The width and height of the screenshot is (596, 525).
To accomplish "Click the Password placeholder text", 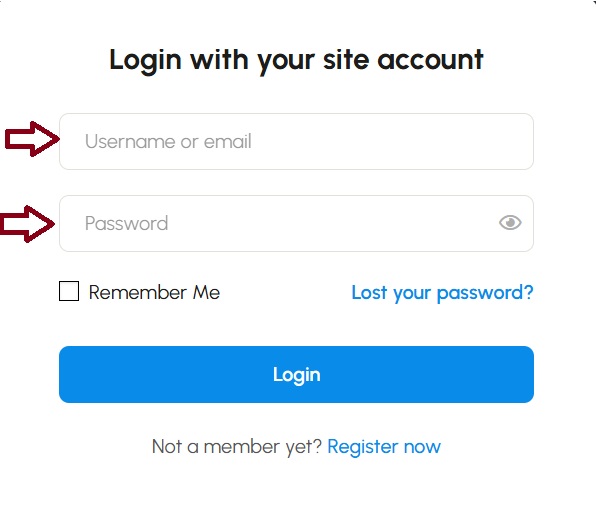I will tap(126, 224).
